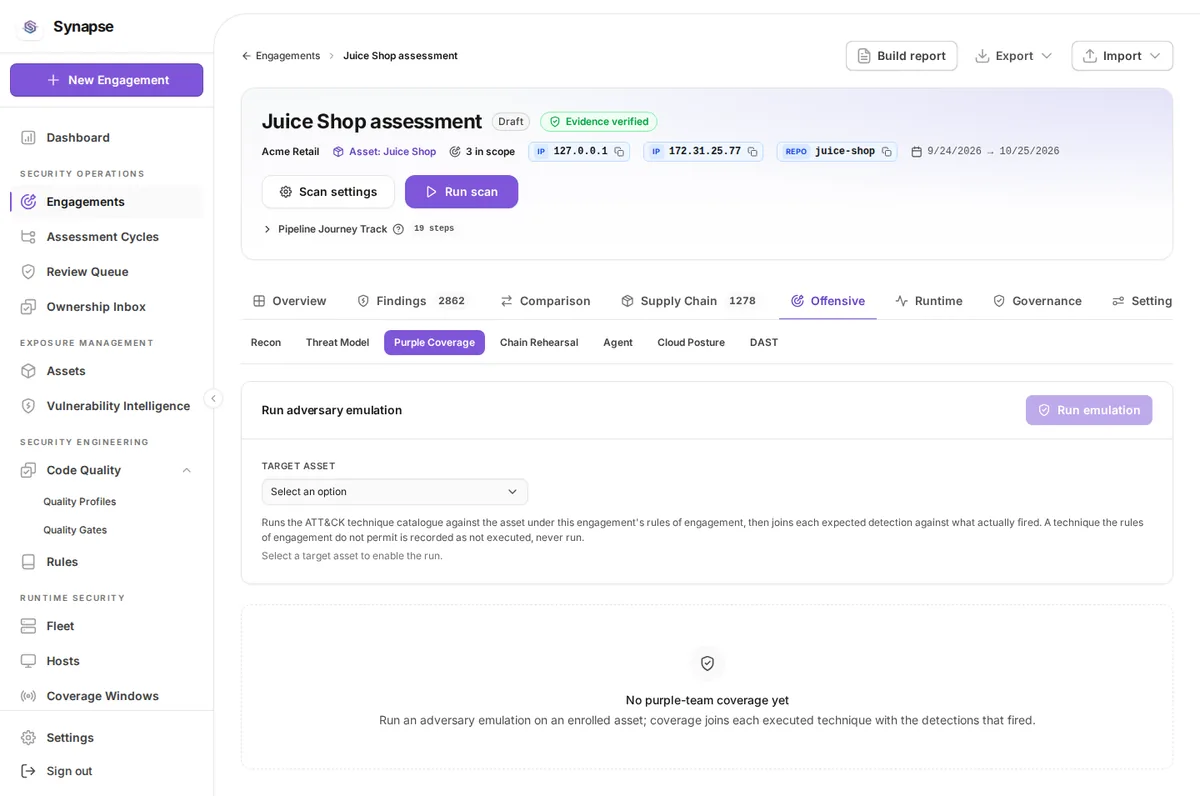Screen dimensions: 1200x796
Task: Open Quality Profiles in sidebar
Action: click(x=79, y=501)
